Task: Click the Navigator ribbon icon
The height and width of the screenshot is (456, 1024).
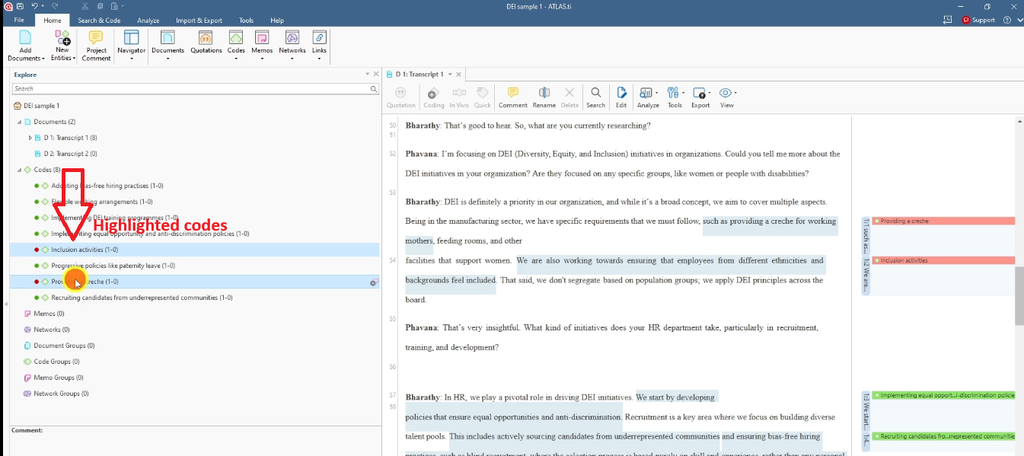Action: coord(131,37)
